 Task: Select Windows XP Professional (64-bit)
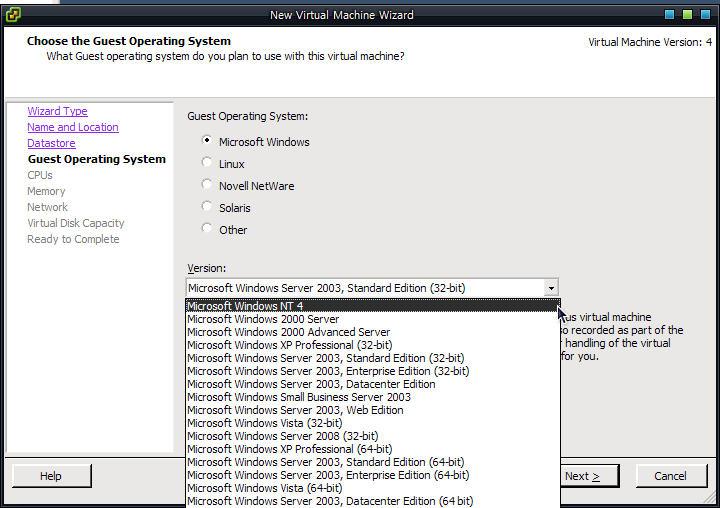[x=373, y=449]
